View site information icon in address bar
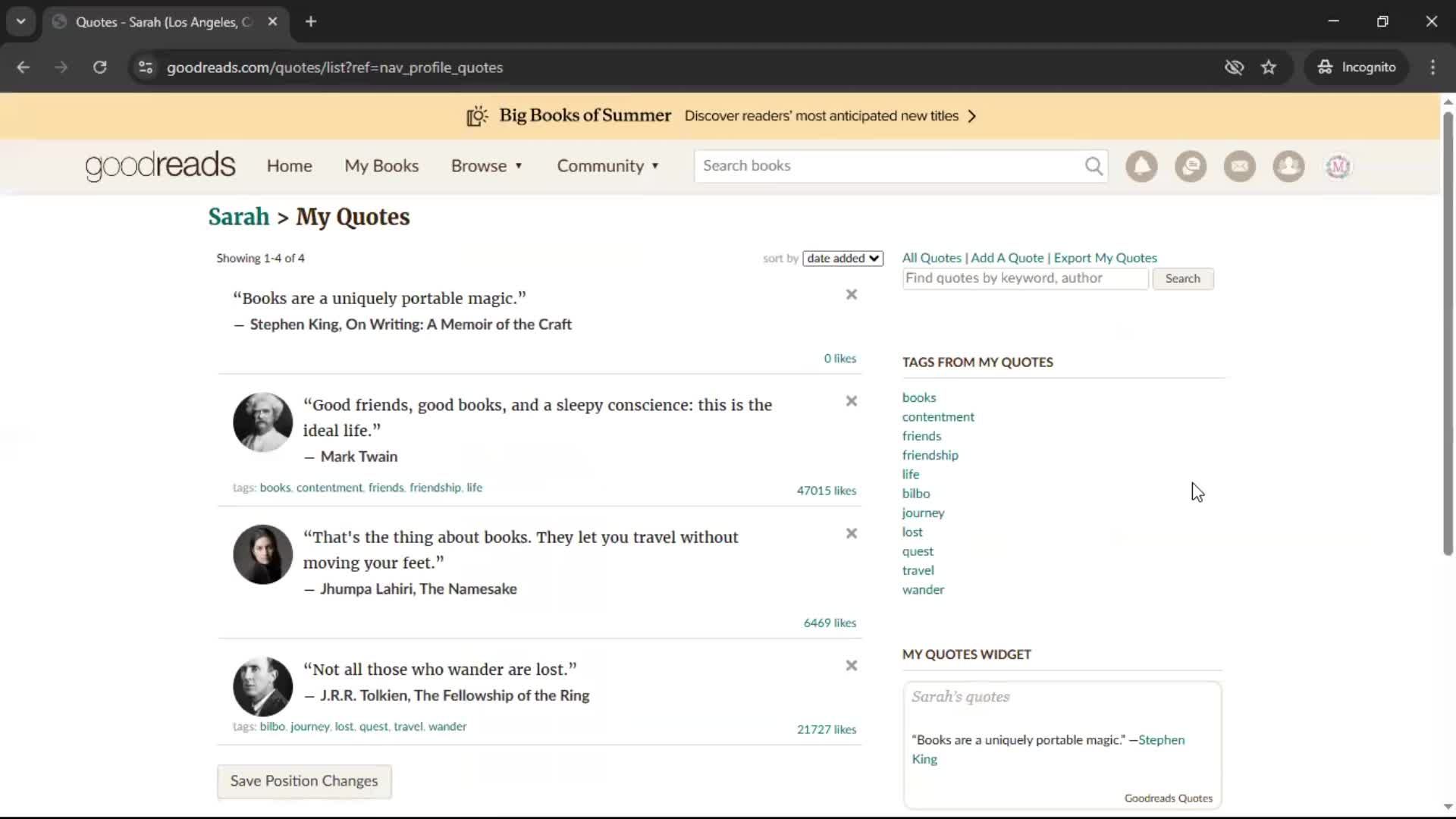The width and height of the screenshot is (1456, 819). [146, 67]
